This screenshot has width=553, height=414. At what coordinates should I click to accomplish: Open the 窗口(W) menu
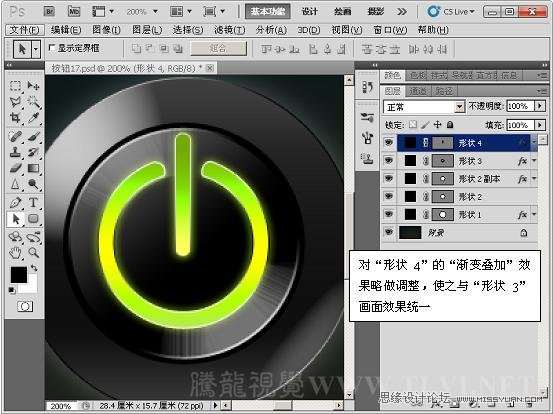coord(390,30)
